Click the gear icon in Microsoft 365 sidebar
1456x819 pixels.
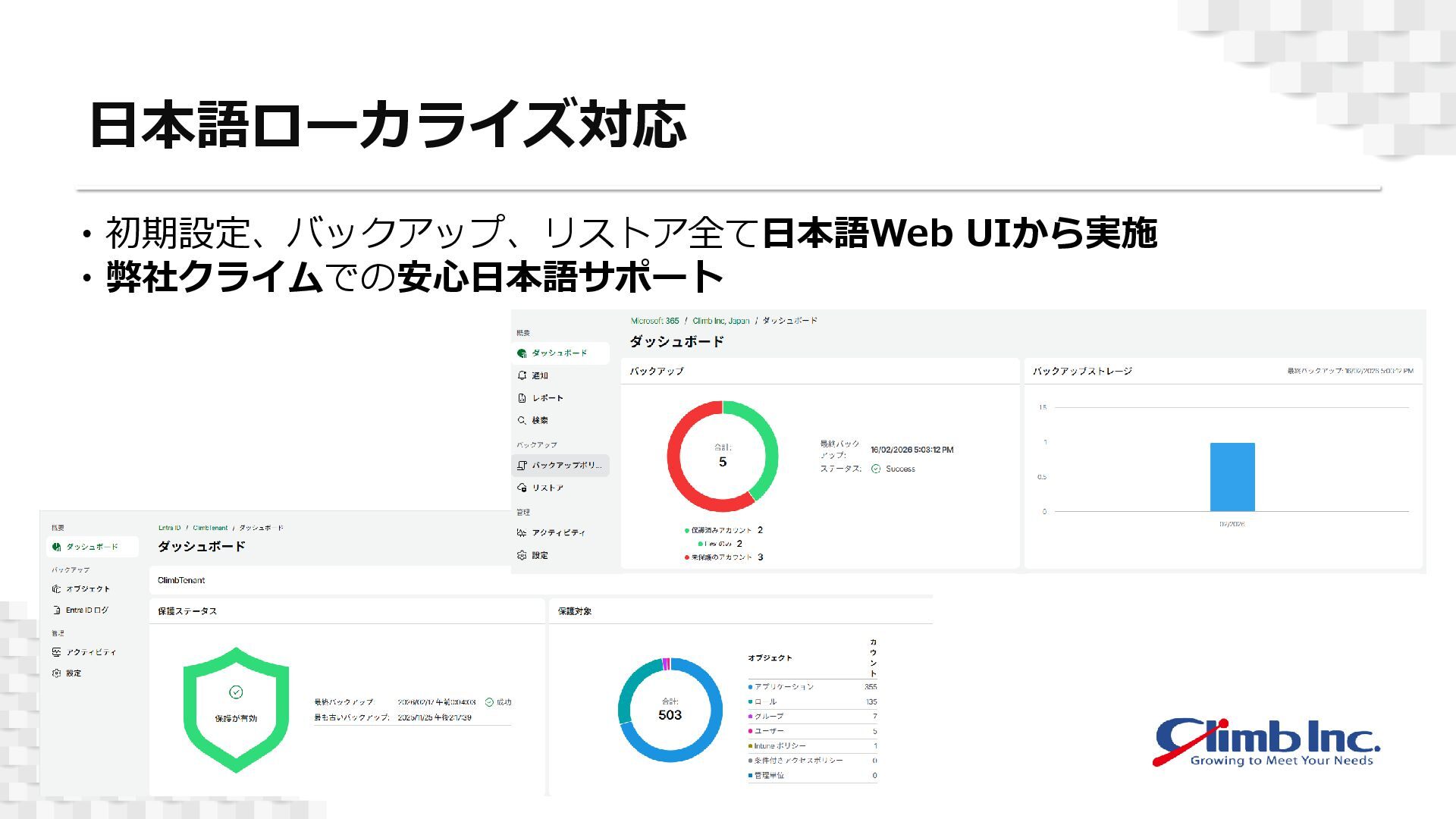522,555
